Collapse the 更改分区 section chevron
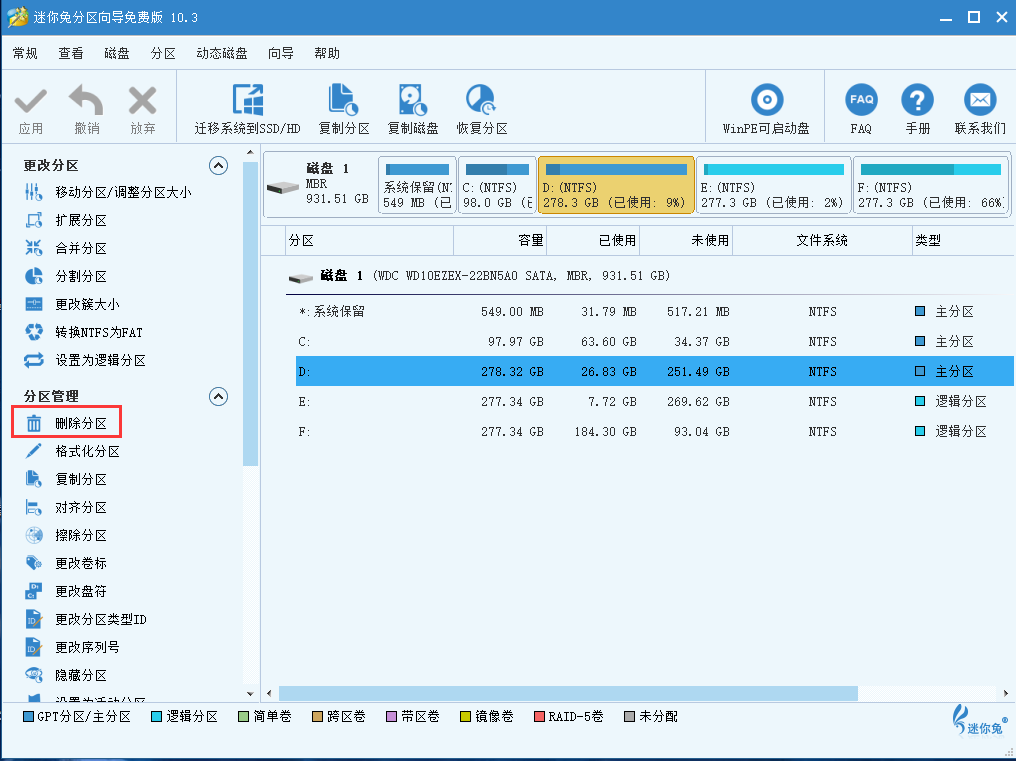The image size is (1016, 761). (x=218, y=166)
